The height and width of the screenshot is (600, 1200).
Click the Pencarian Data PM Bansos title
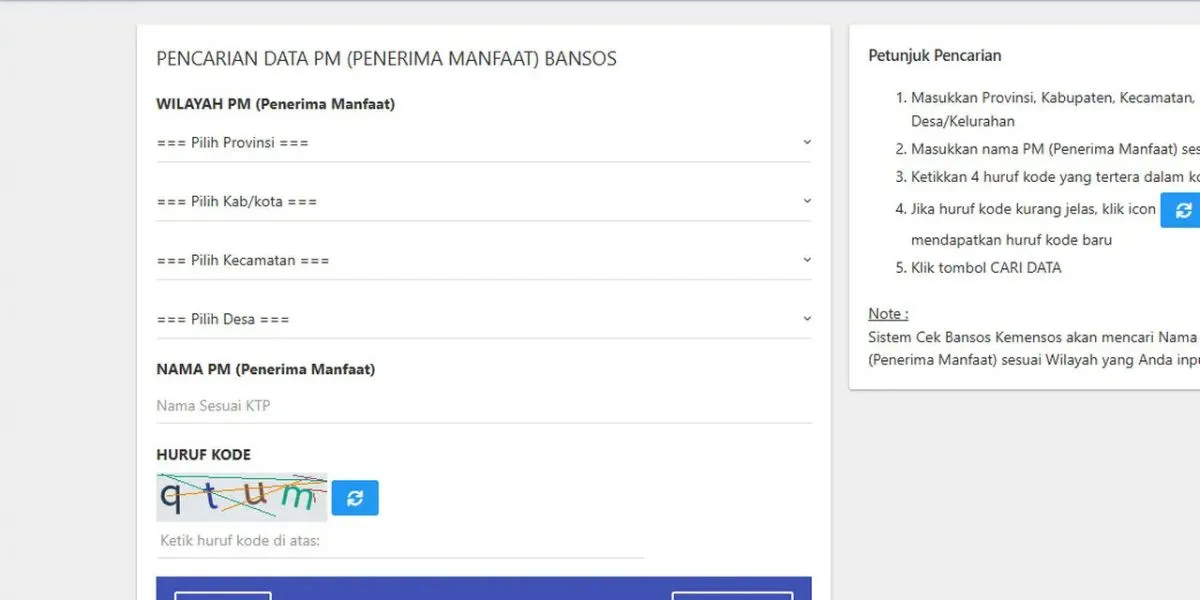click(386, 59)
